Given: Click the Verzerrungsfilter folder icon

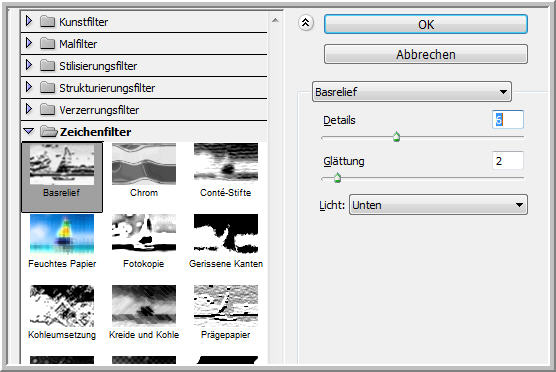Looking at the screenshot, I should click(x=47, y=110).
